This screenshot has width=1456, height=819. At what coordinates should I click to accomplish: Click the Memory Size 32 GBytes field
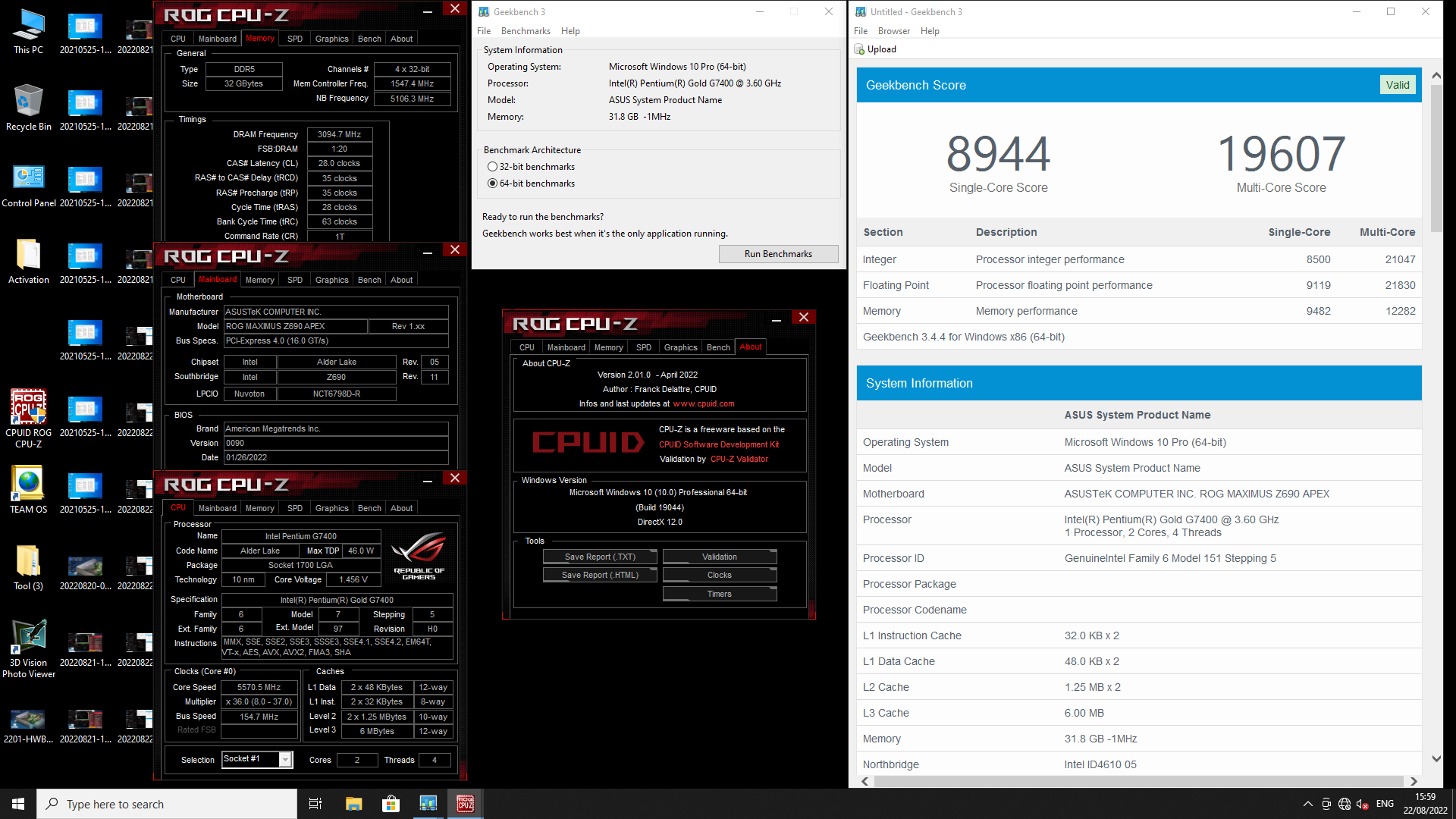(x=243, y=83)
